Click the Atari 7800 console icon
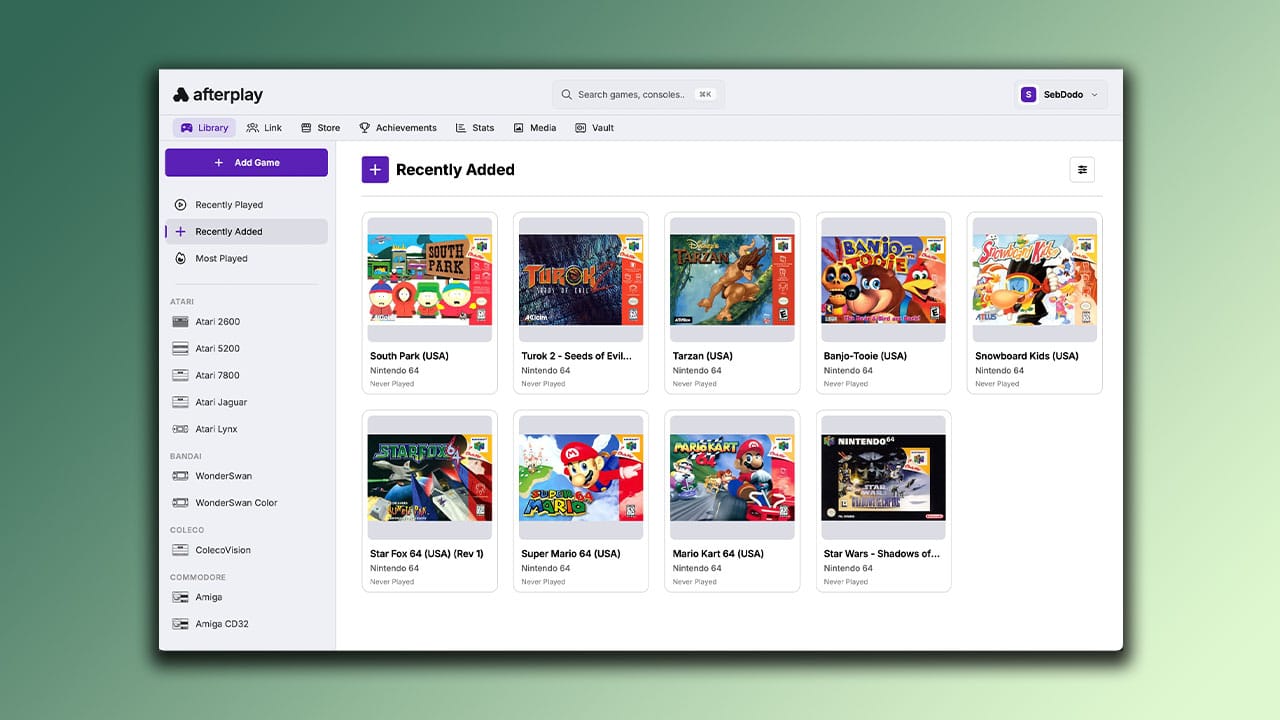This screenshot has height=720, width=1280. 180,376
